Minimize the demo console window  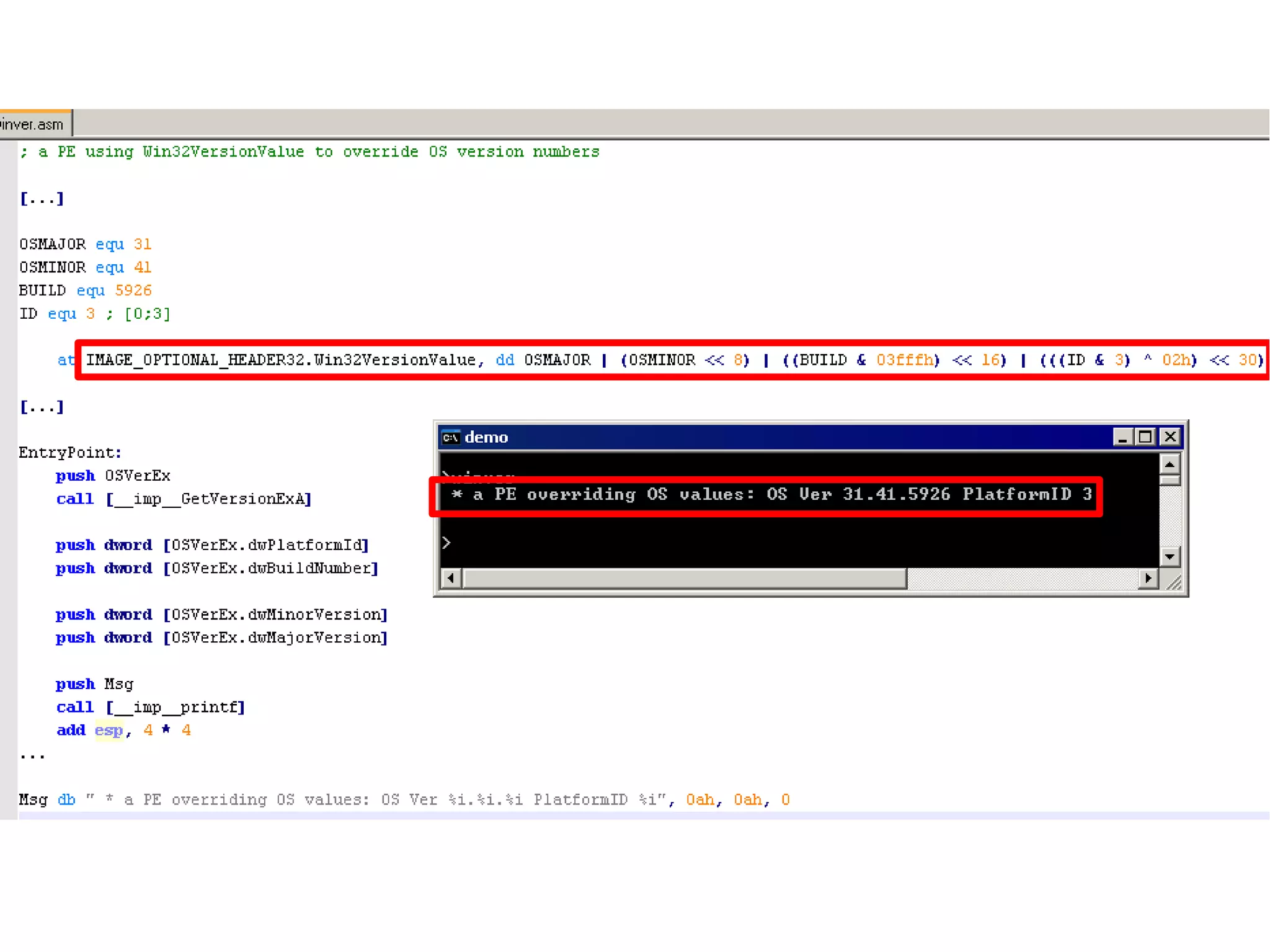[x=1122, y=438]
